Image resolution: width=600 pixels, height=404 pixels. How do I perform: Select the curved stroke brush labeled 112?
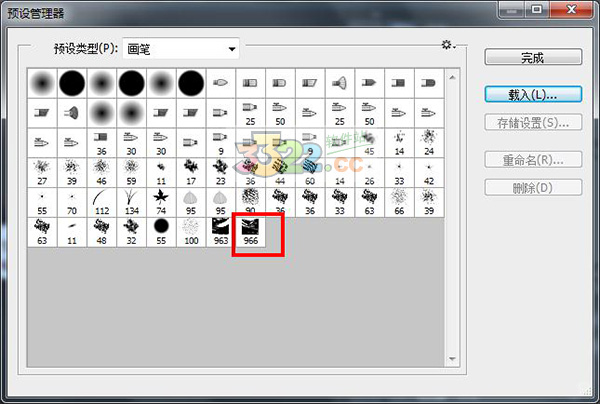coord(102,202)
